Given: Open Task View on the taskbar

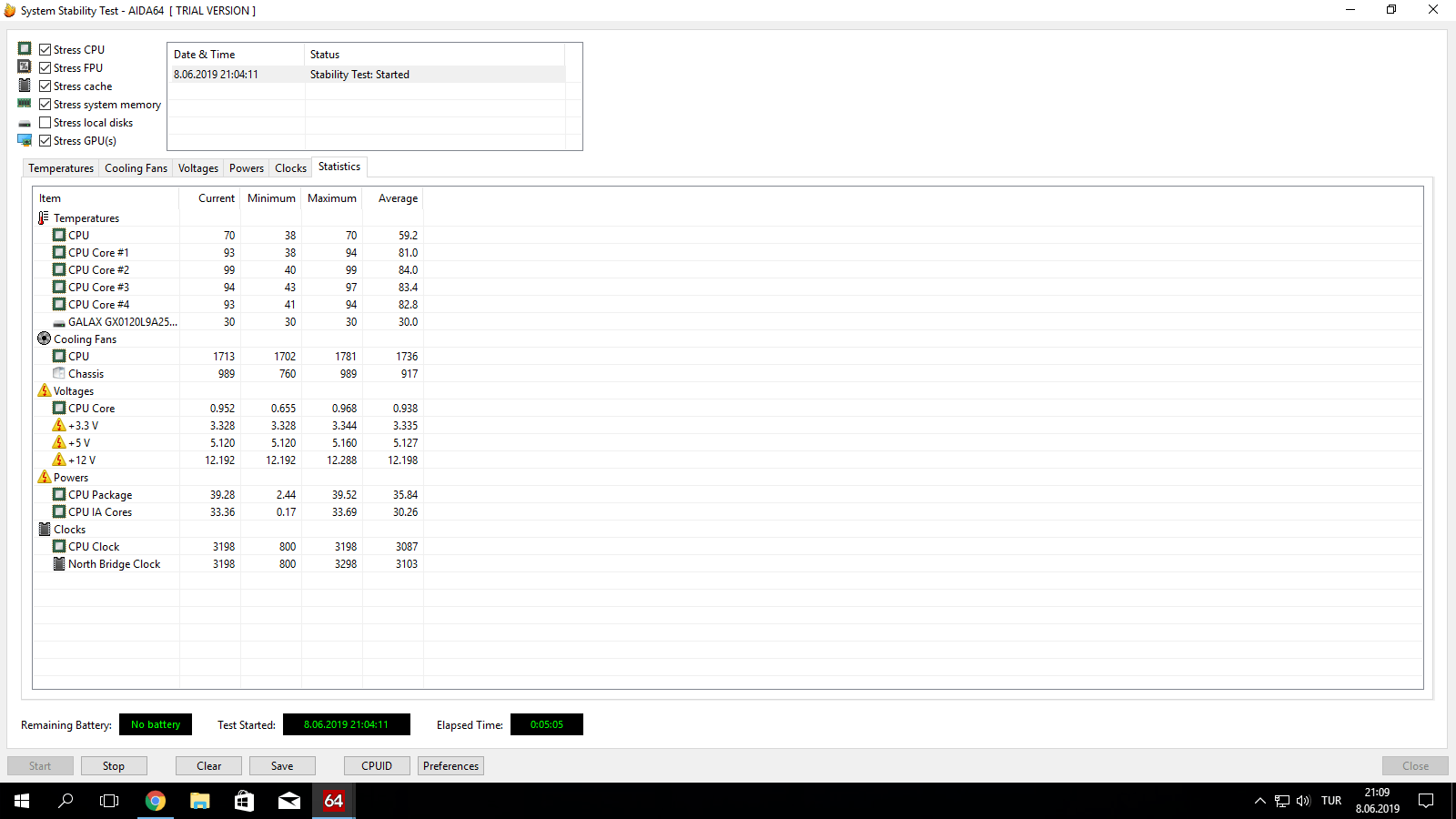Looking at the screenshot, I should tap(109, 801).
